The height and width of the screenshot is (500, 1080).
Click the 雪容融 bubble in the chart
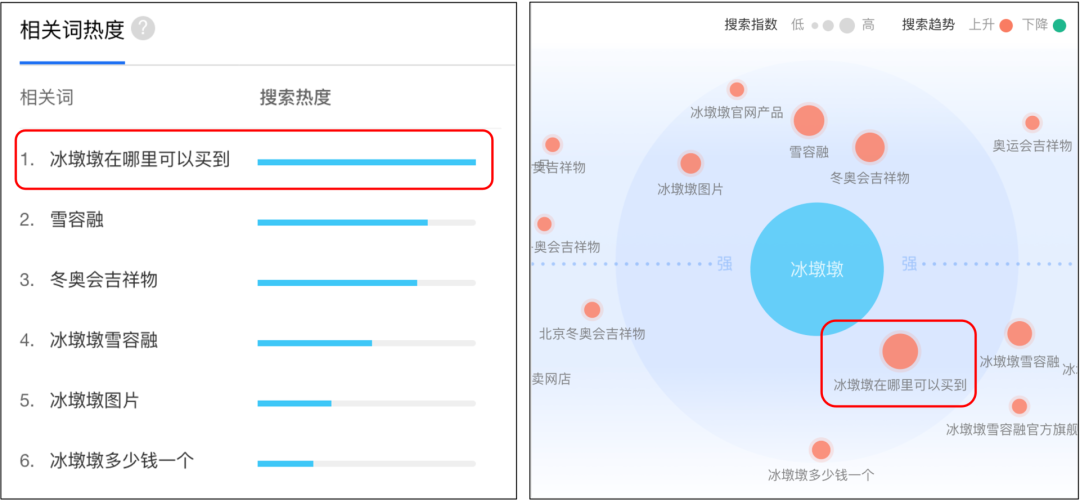point(808,121)
